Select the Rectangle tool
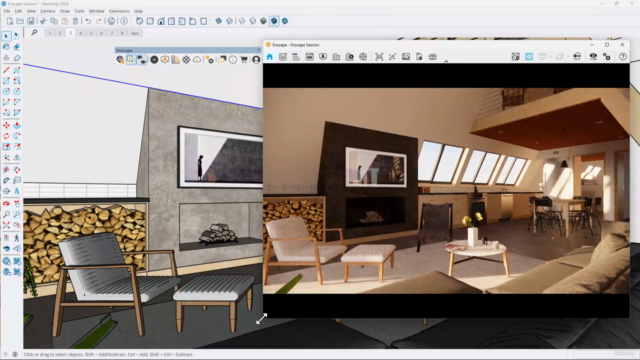This screenshot has width=640, height=360. point(6,81)
